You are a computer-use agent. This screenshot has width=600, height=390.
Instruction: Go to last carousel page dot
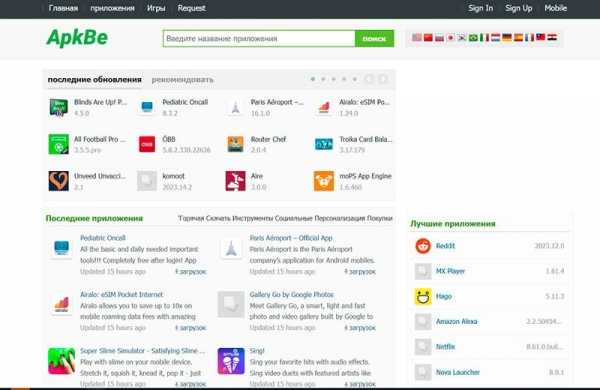(355, 79)
